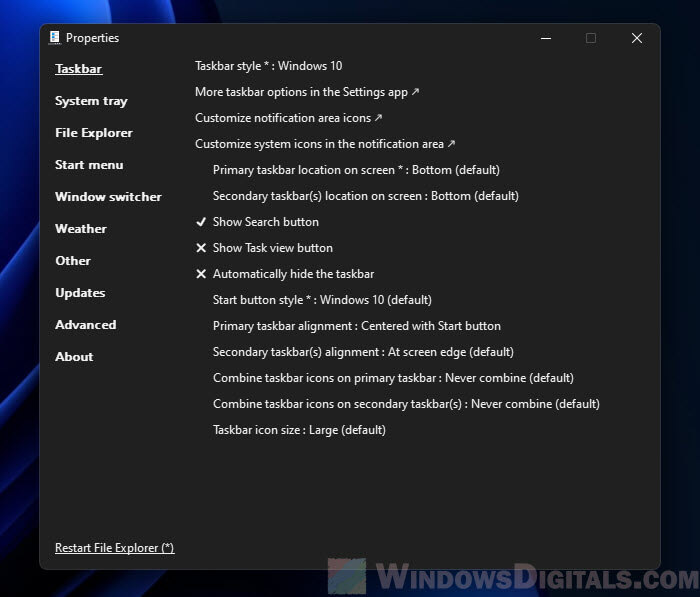Click Restart File Explorer link

coord(115,548)
